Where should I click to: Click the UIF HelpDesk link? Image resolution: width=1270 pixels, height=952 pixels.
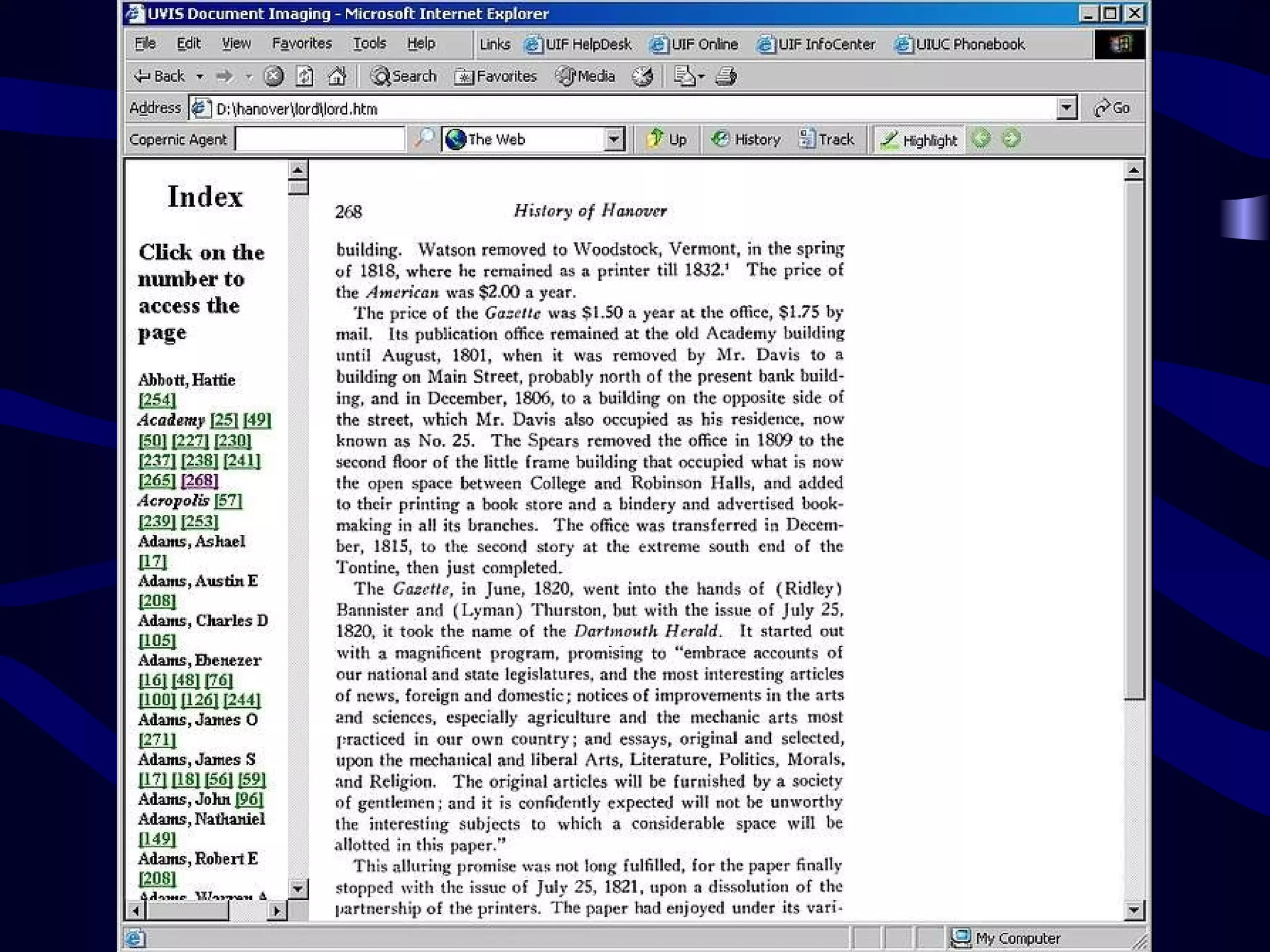(579, 44)
